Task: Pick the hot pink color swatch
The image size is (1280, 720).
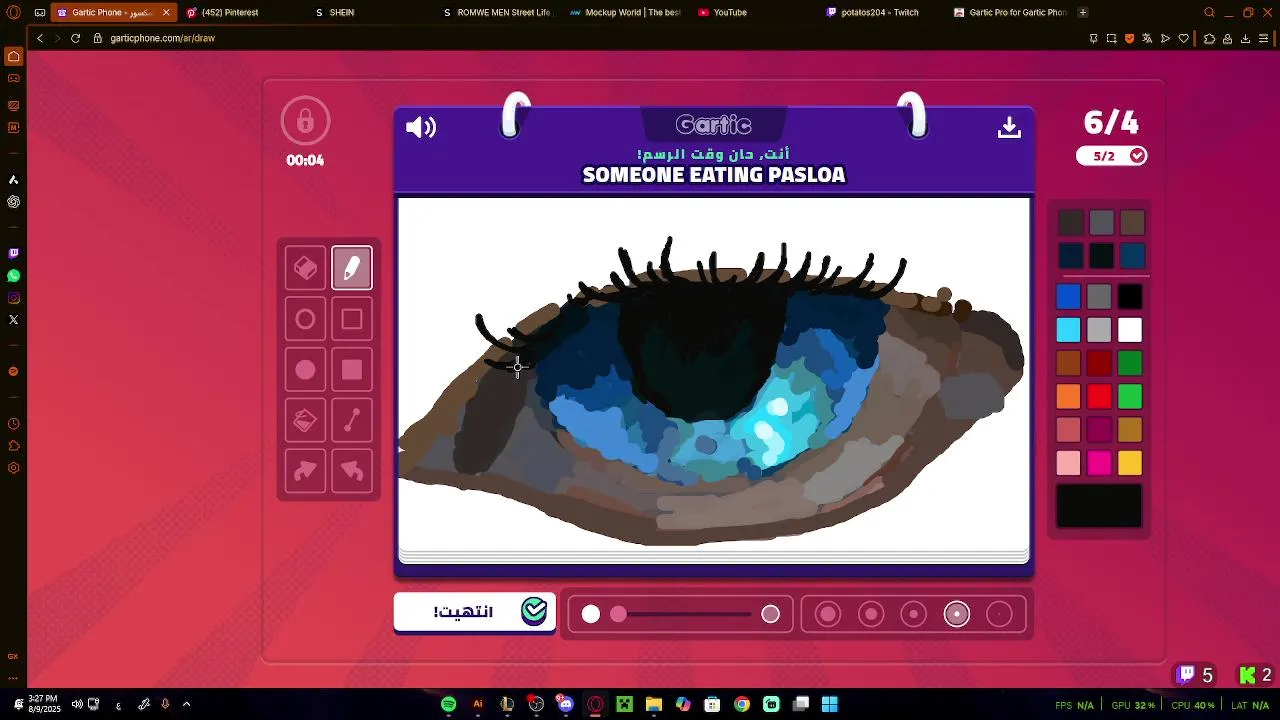Action: (x=1099, y=463)
